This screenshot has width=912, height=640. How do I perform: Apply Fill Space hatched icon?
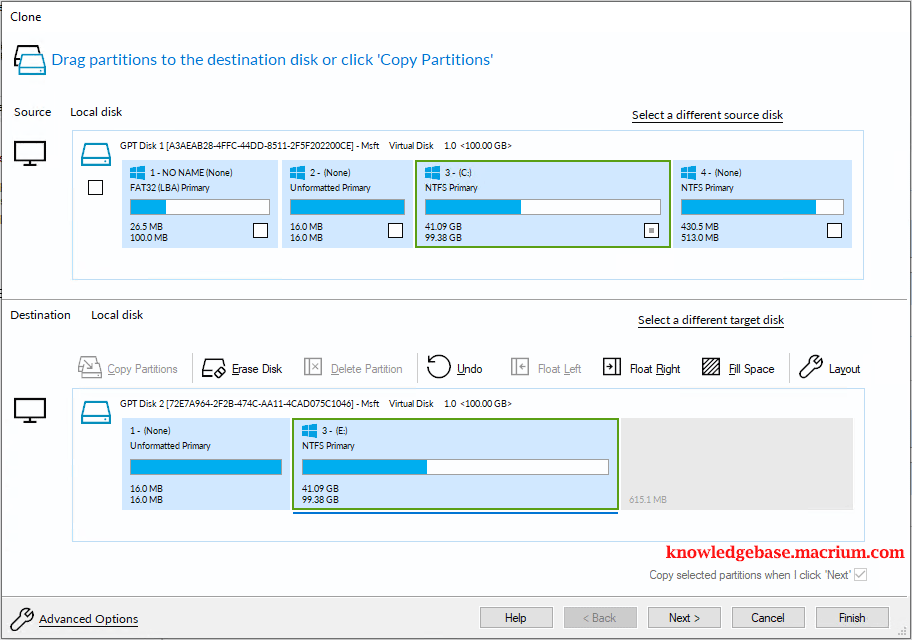(x=711, y=367)
